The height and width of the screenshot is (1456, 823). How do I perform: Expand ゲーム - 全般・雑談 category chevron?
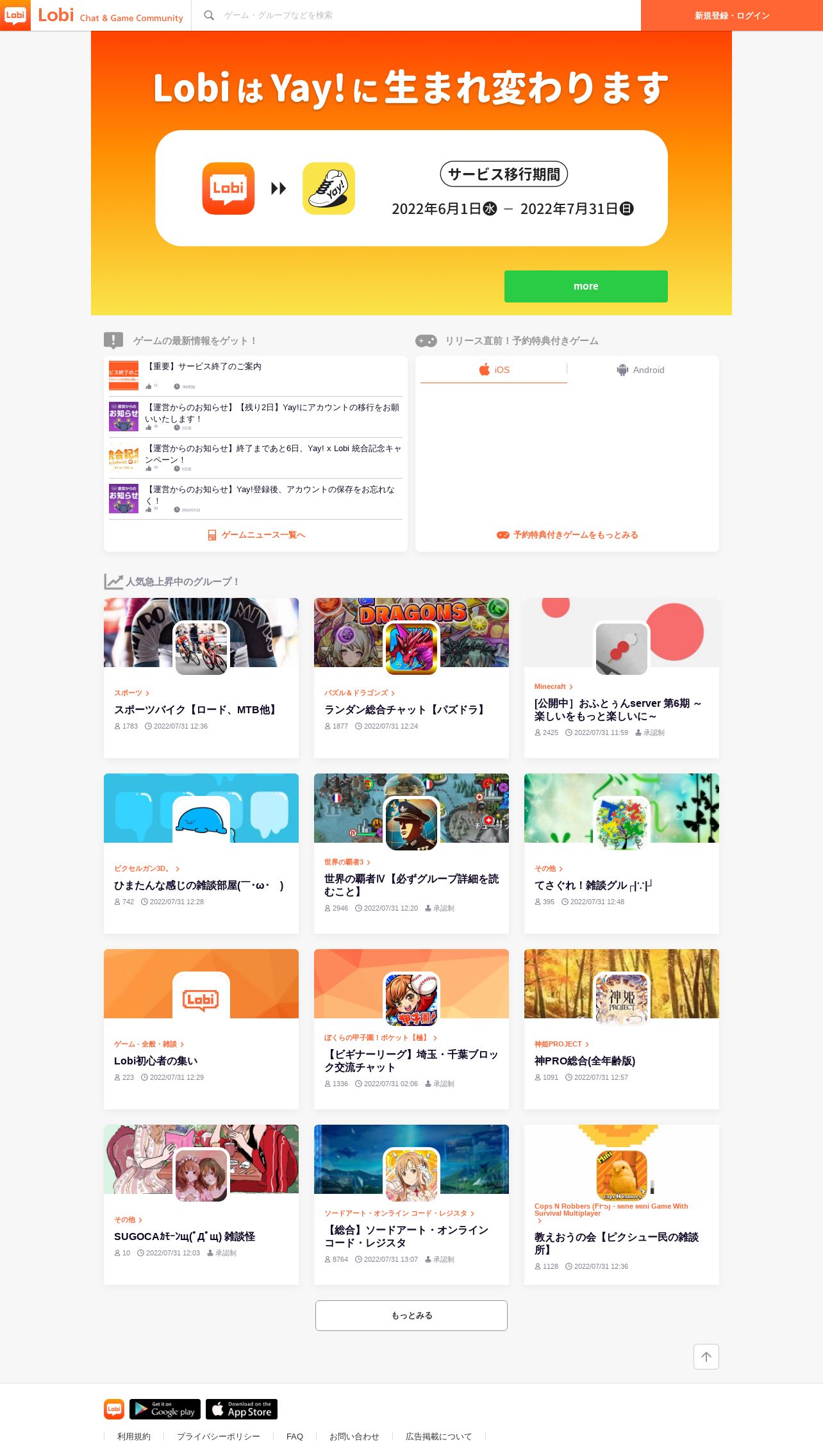182,1045
